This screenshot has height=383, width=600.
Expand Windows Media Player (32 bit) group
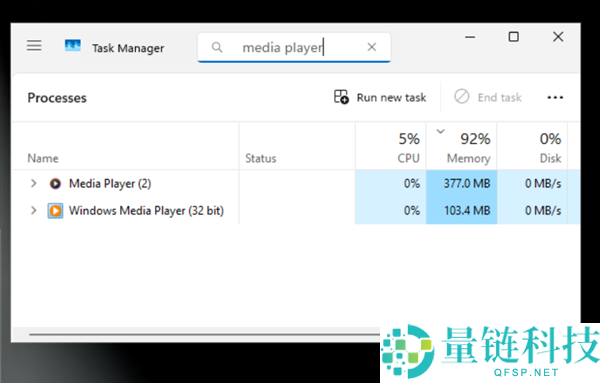[34, 210]
